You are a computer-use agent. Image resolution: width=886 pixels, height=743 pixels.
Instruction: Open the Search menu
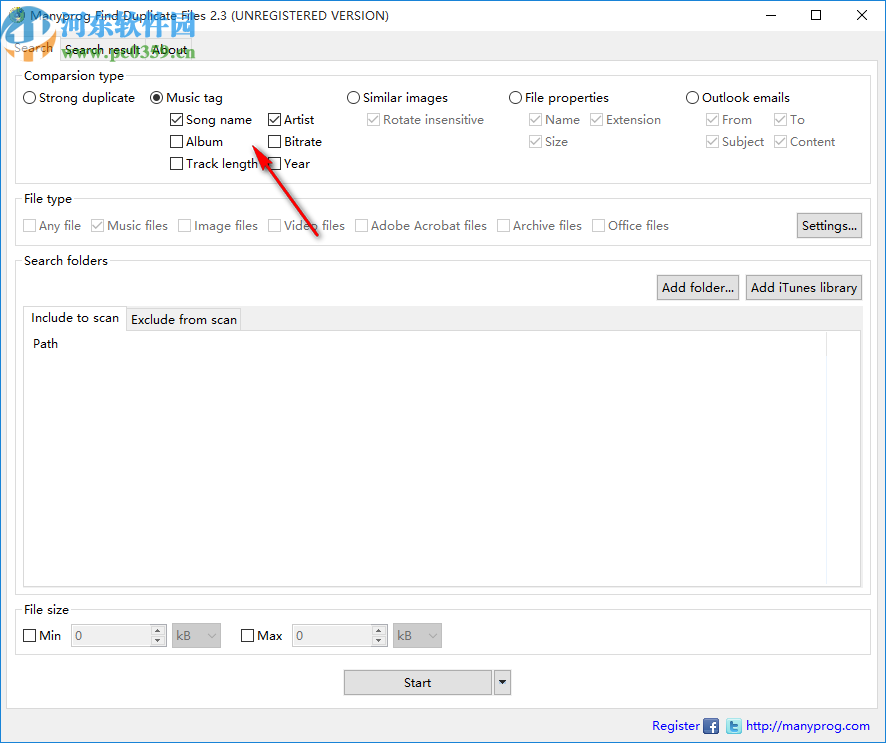[33, 49]
